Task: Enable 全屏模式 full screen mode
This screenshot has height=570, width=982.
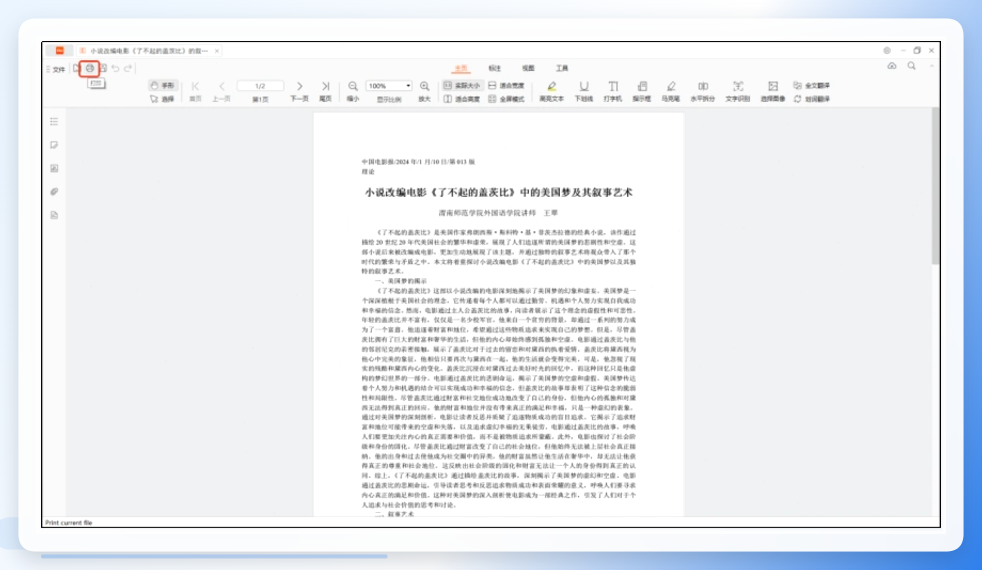Action: (x=506, y=99)
